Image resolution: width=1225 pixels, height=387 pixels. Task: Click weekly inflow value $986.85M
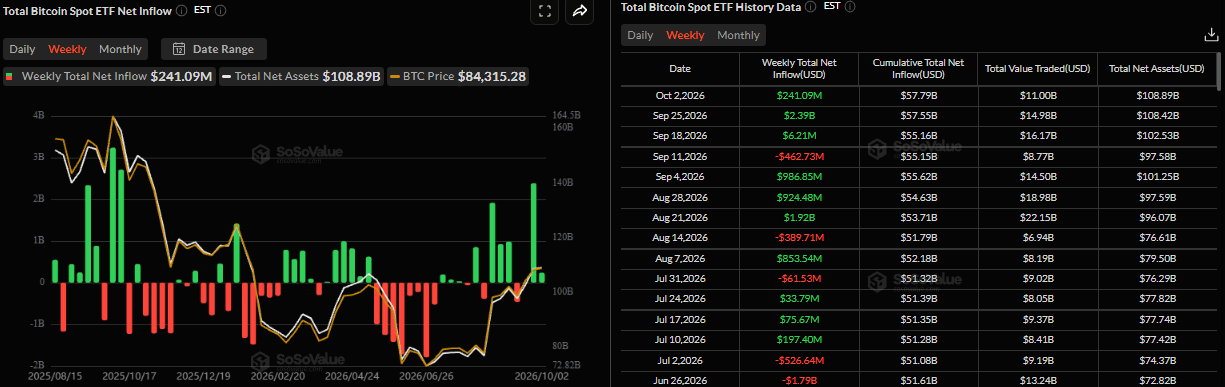point(798,176)
